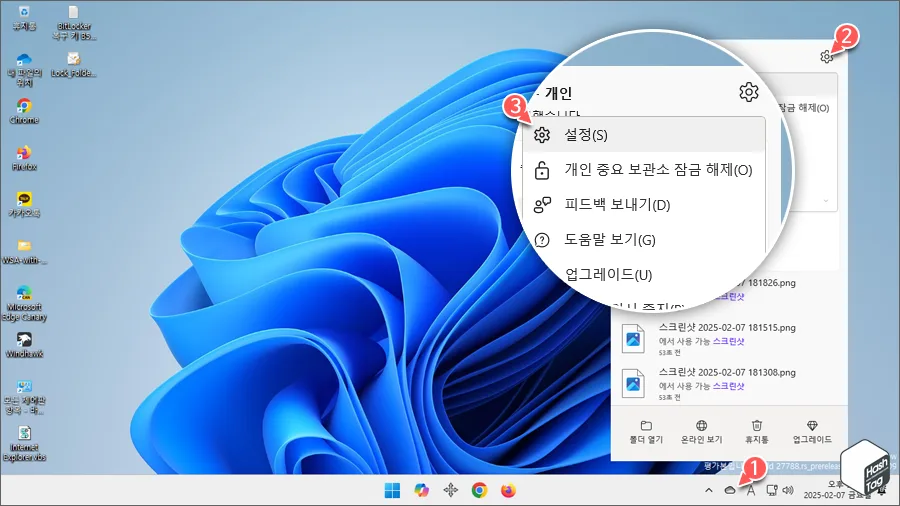Click 온라인 보기 in the OneDrive flyout
This screenshot has height=506, width=900.
[701, 432]
